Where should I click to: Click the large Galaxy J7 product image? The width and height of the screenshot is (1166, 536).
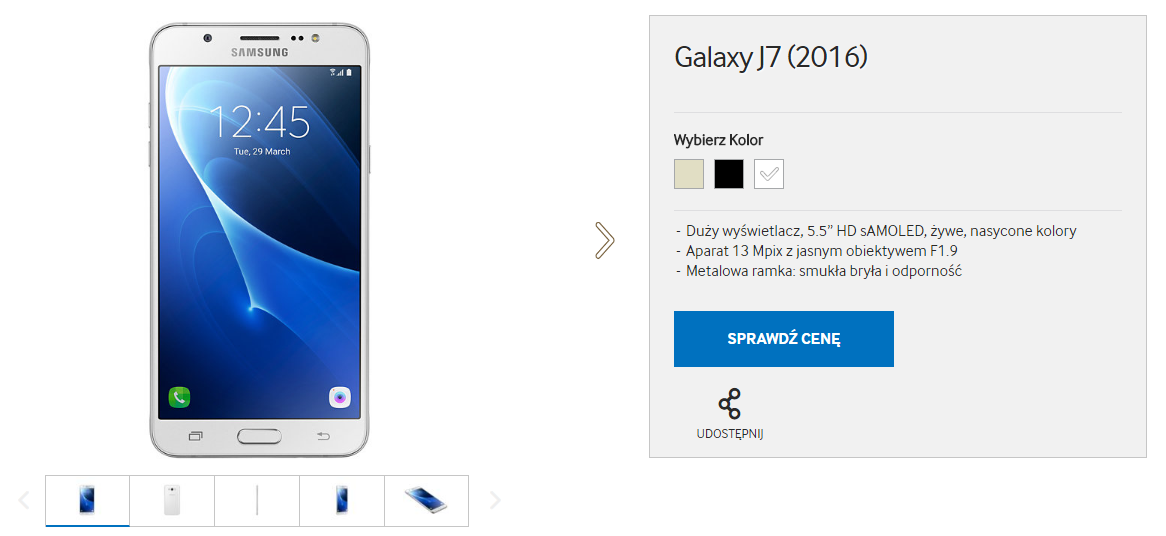260,240
